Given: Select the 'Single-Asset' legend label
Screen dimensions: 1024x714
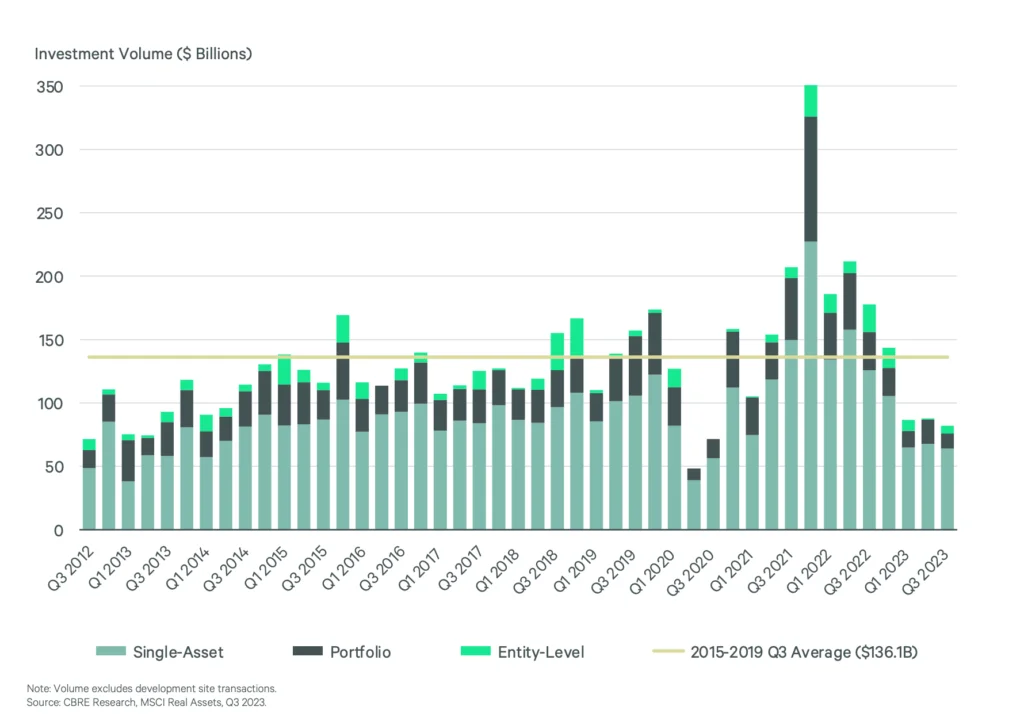Looking at the screenshot, I should (178, 652).
